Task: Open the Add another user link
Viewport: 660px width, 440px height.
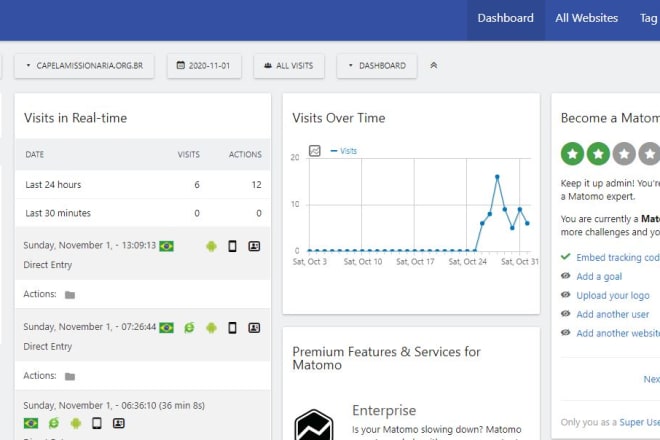Action: (x=613, y=315)
